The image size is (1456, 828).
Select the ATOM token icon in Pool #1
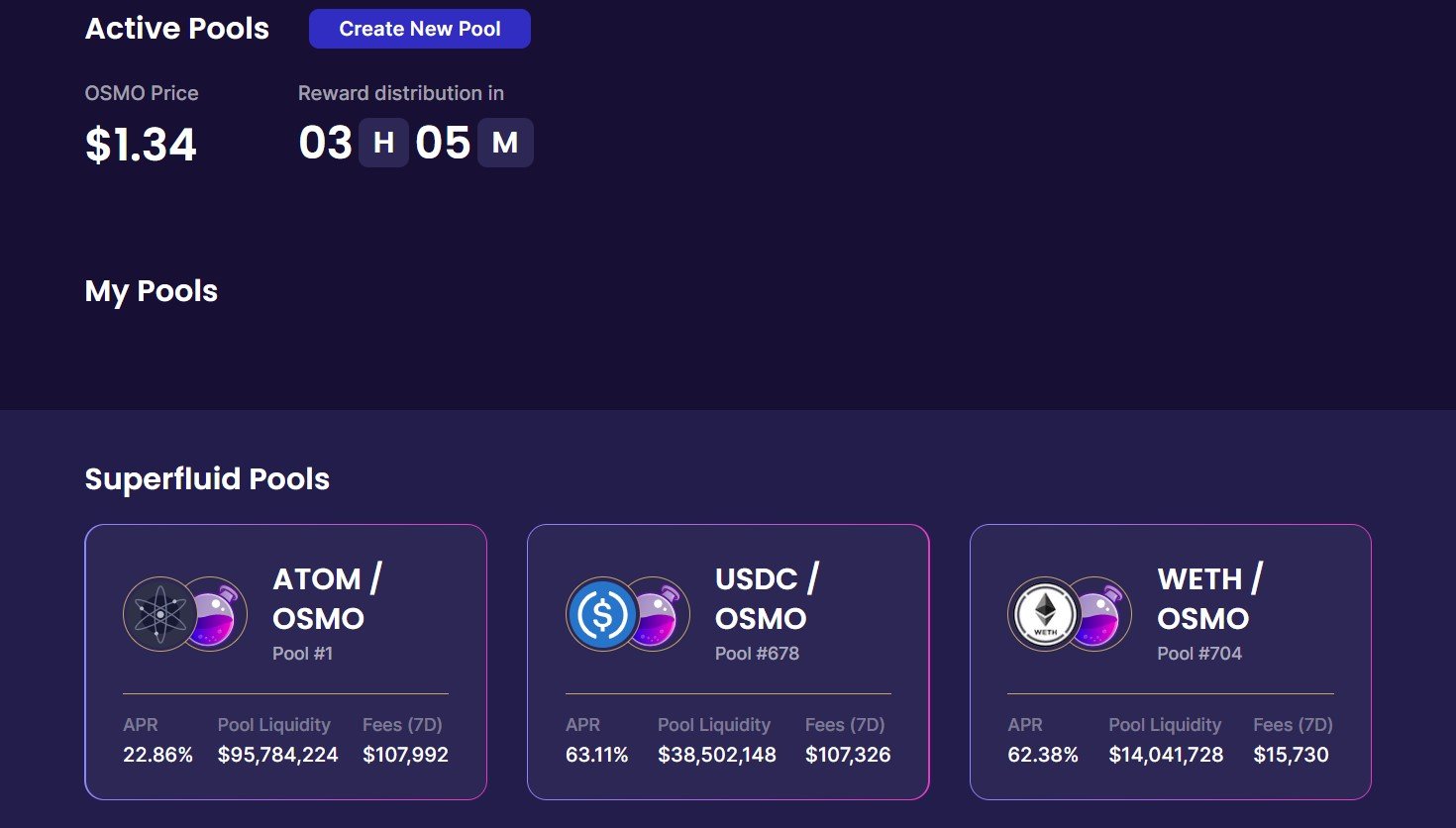pos(159,614)
